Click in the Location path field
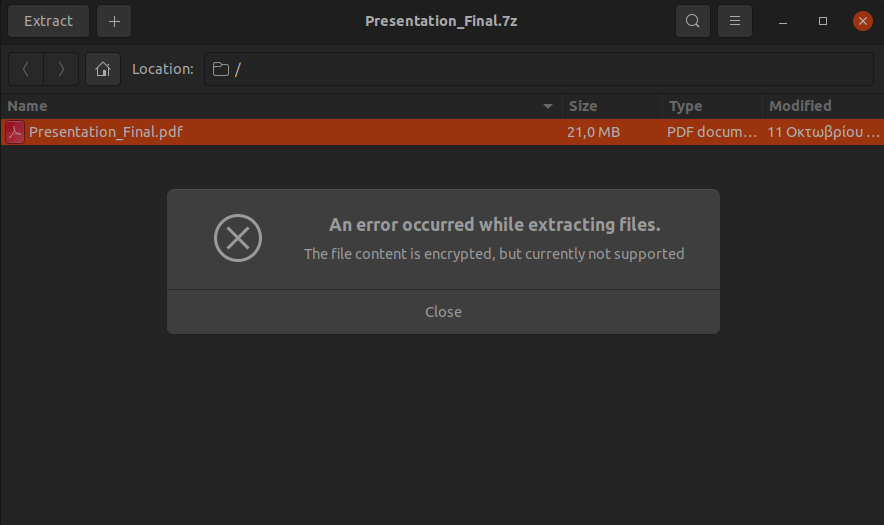Image resolution: width=884 pixels, height=525 pixels. pos(539,69)
